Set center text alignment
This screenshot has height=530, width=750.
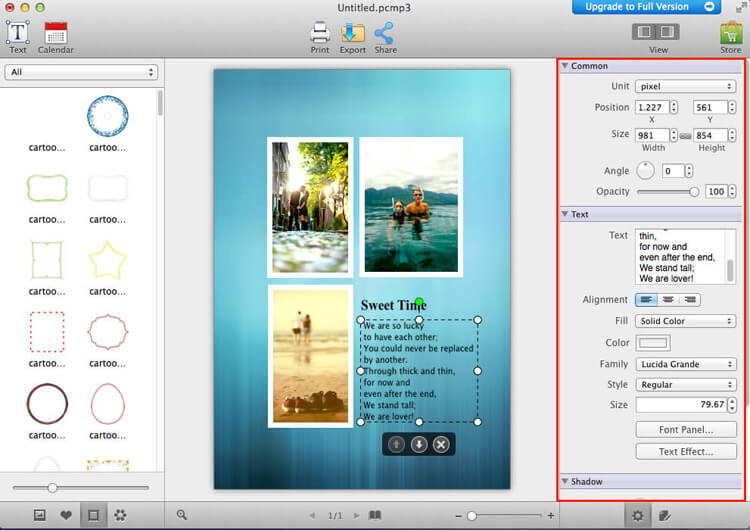[668, 300]
